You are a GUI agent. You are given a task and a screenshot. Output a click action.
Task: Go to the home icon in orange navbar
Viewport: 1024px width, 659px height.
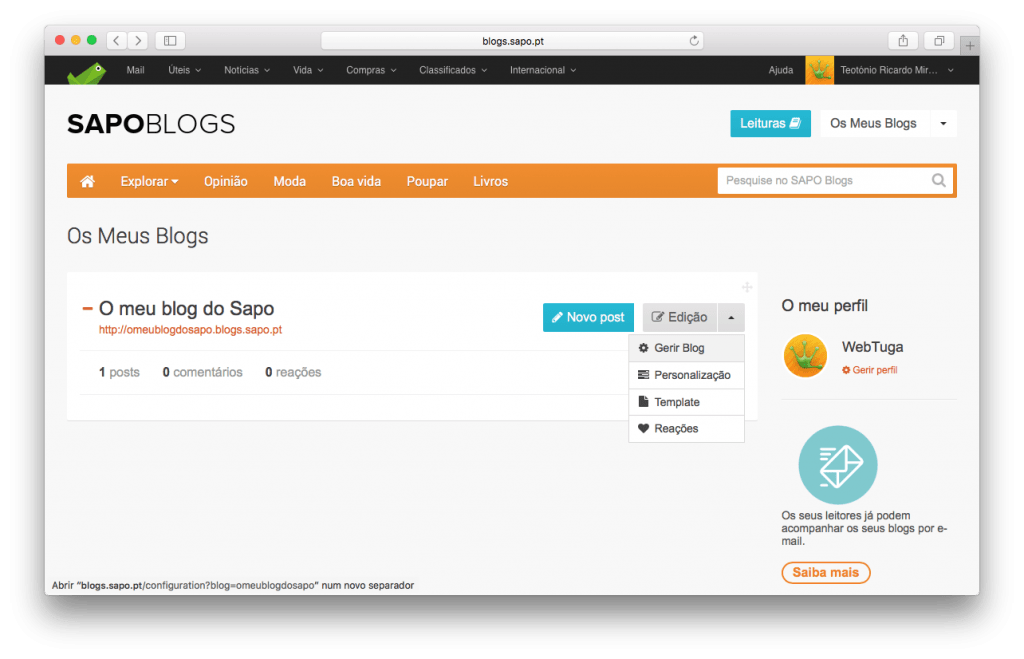click(88, 181)
